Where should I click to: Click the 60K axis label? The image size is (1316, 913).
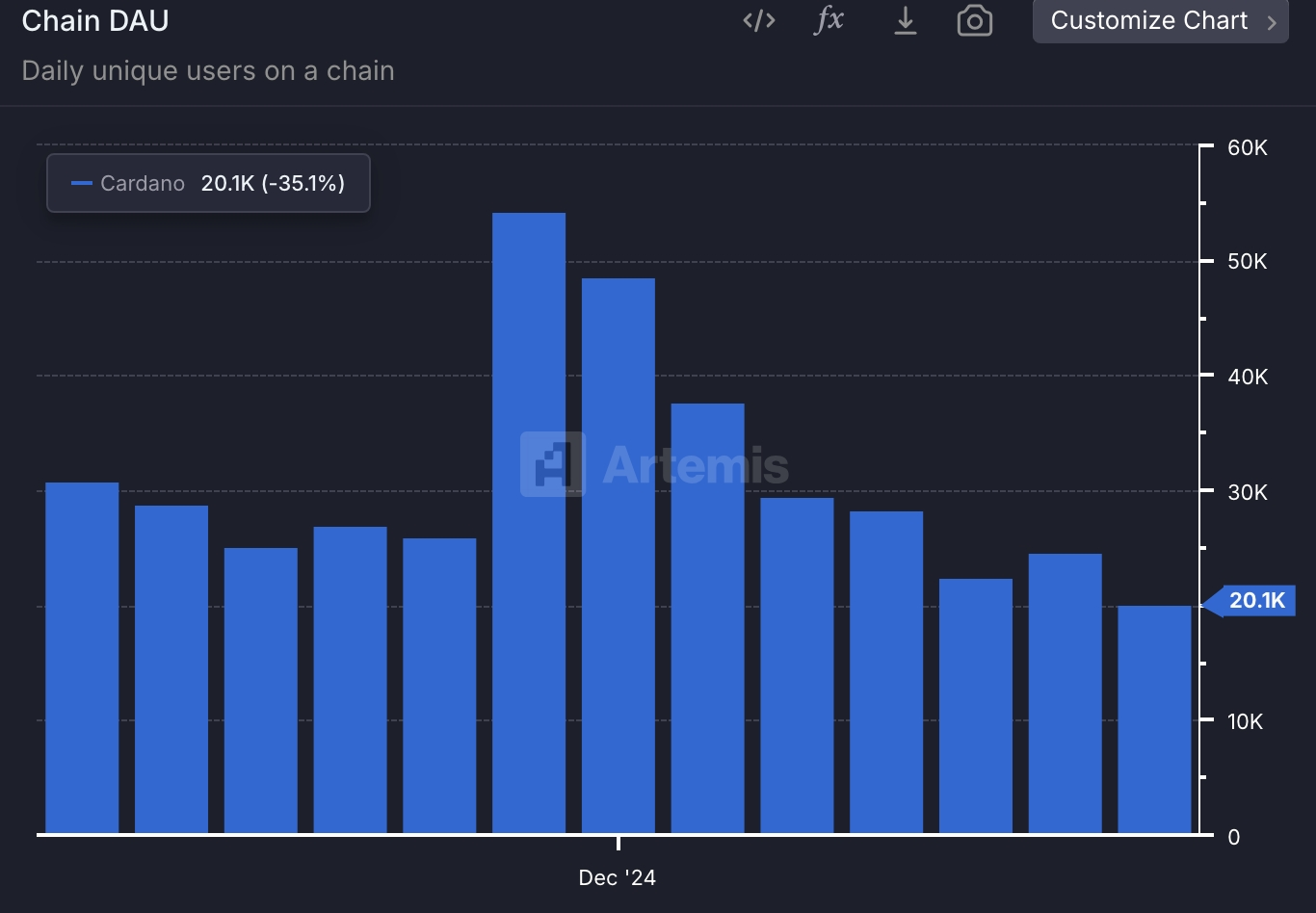[1248, 147]
